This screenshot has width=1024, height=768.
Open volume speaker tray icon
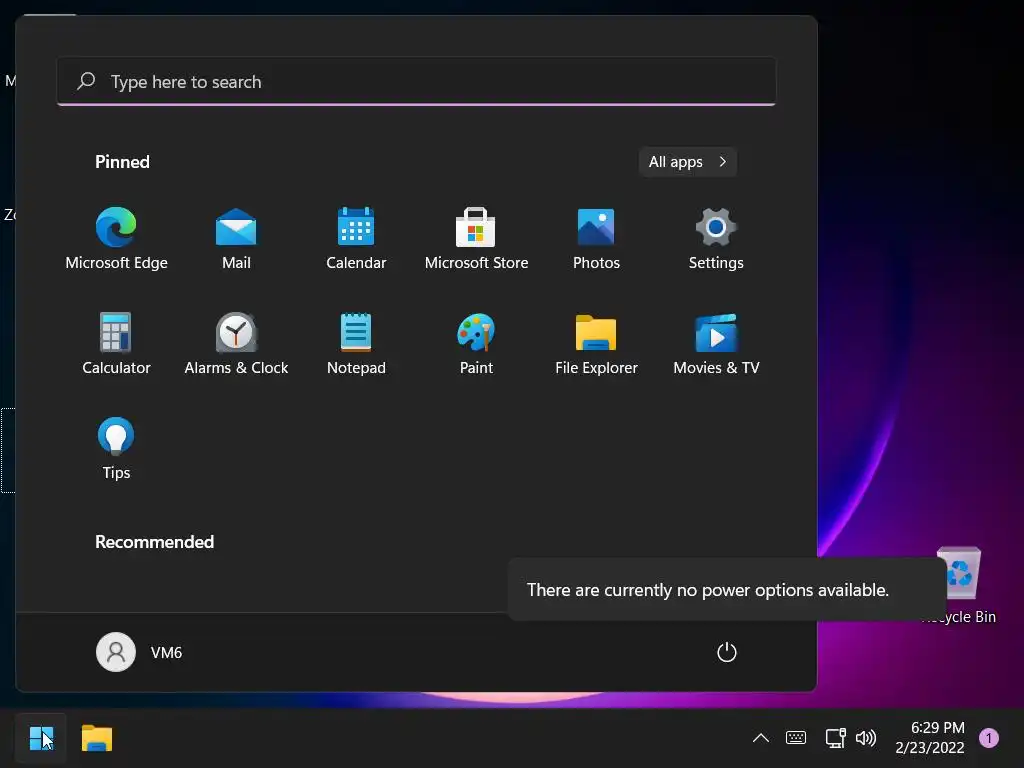point(865,738)
